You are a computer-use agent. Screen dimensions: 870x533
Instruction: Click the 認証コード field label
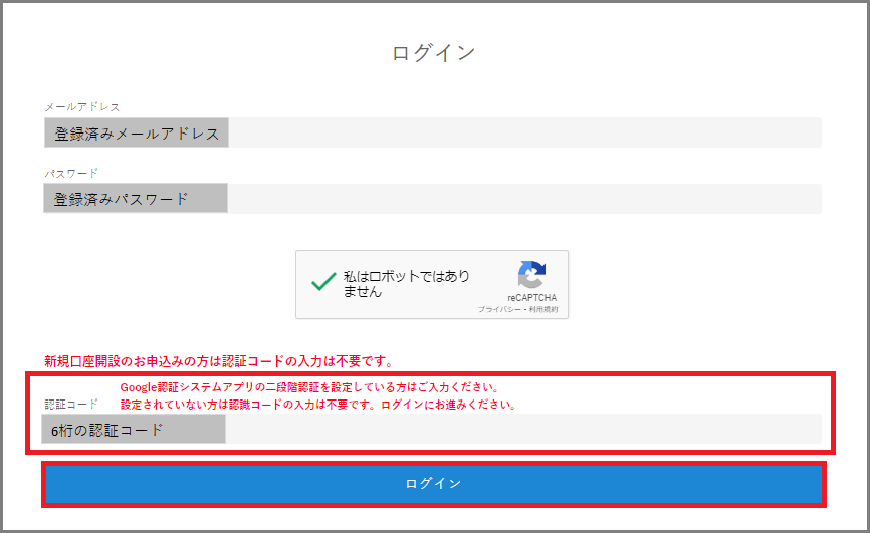pyautogui.click(x=71, y=404)
